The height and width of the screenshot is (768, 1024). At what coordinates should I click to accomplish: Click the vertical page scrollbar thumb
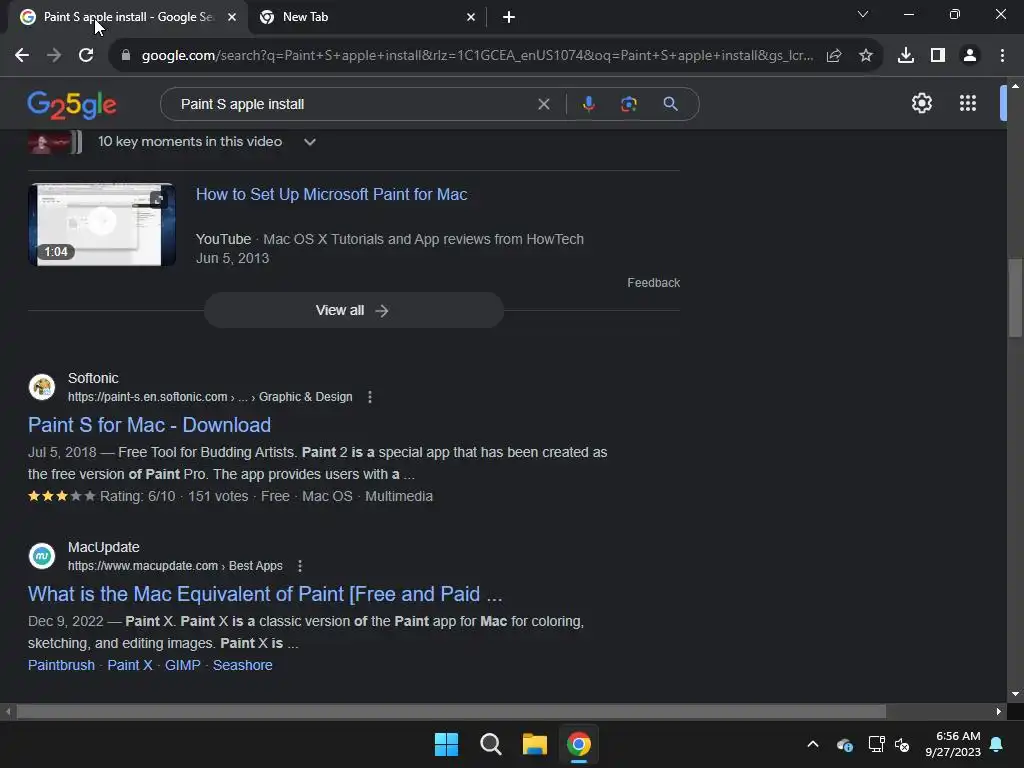pyautogui.click(x=1015, y=298)
